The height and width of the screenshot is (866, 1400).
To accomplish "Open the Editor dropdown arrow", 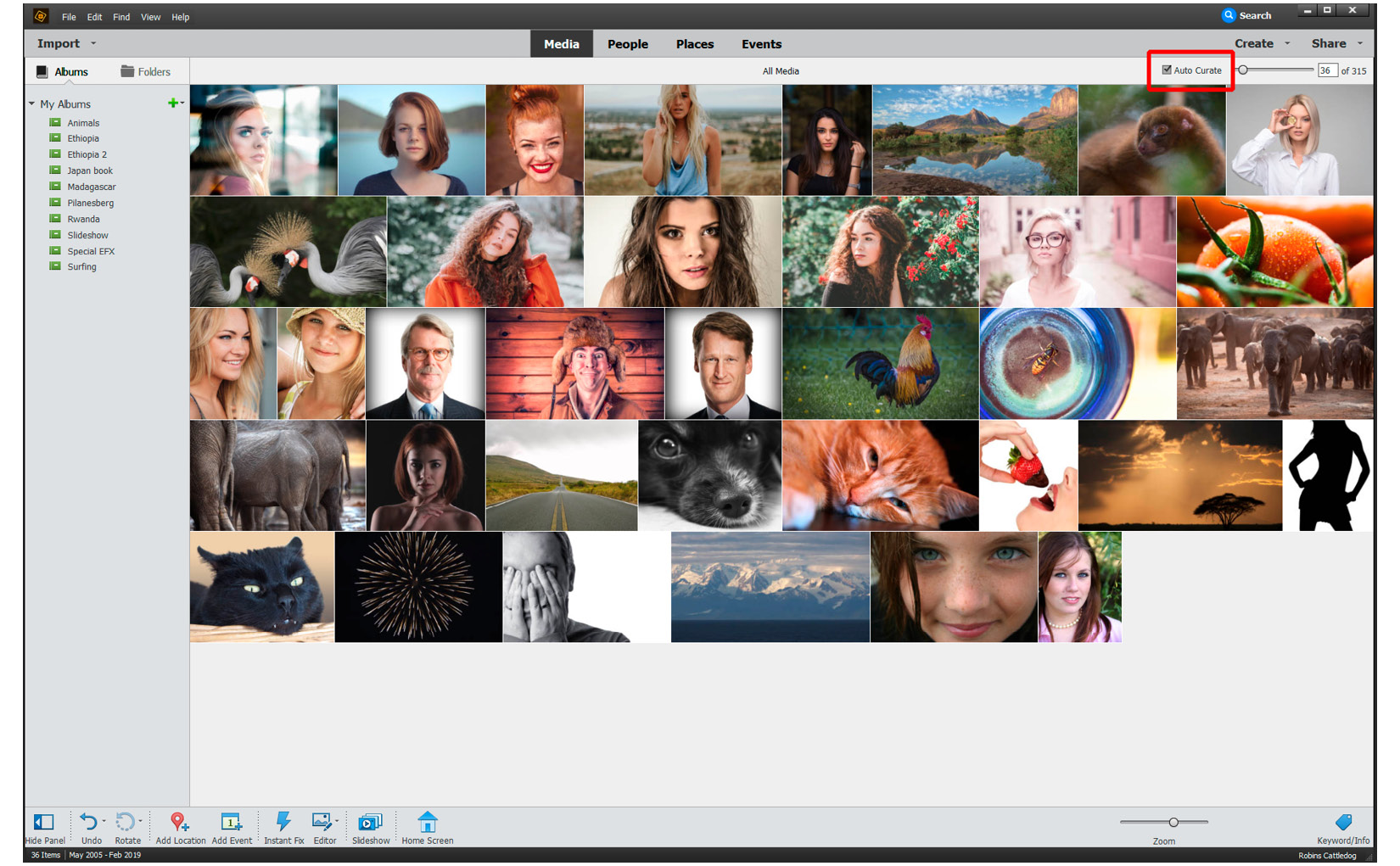I will tap(337, 821).
